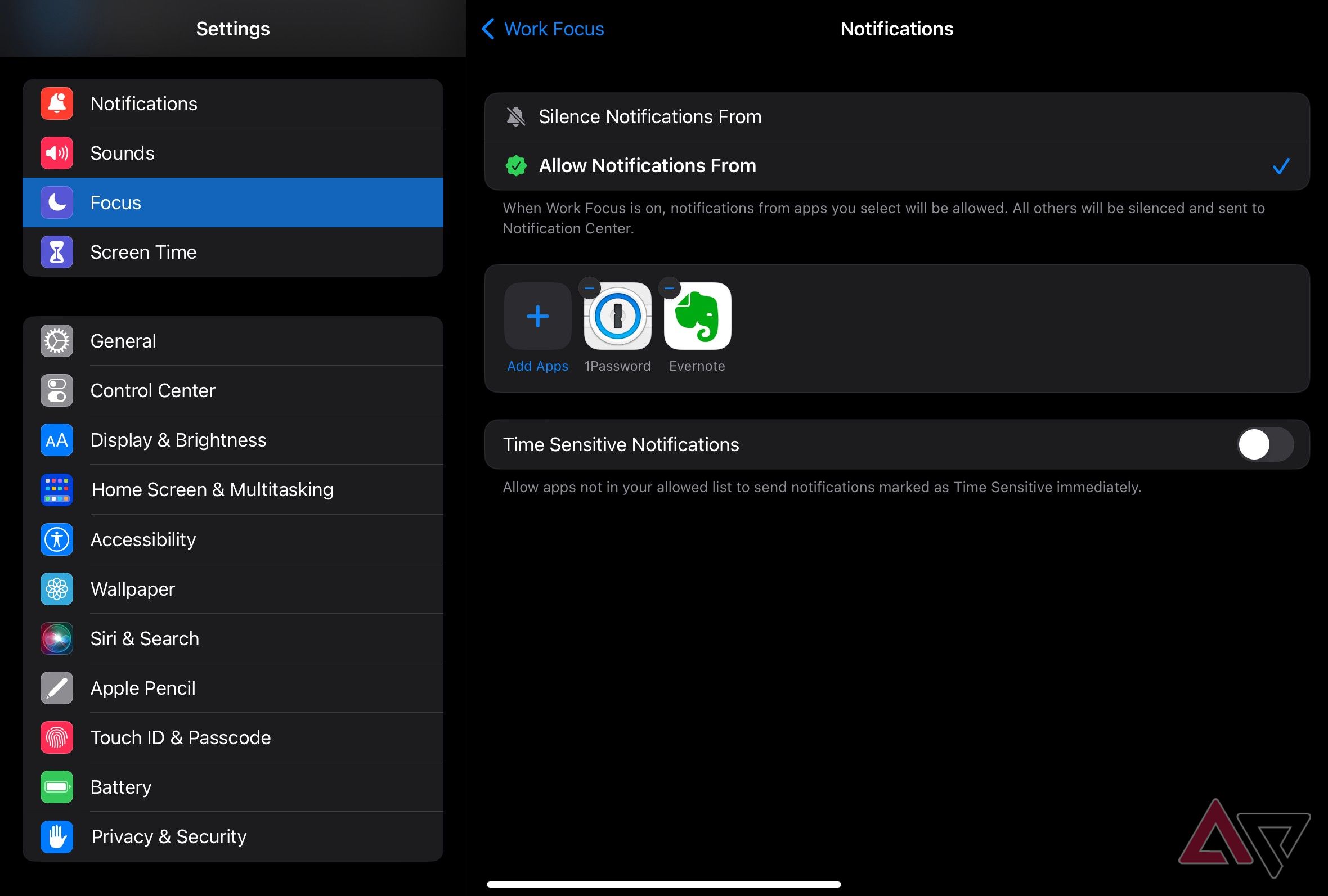
Task: Click the Focus crescent moon icon
Action: pyautogui.click(x=56, y=202)
